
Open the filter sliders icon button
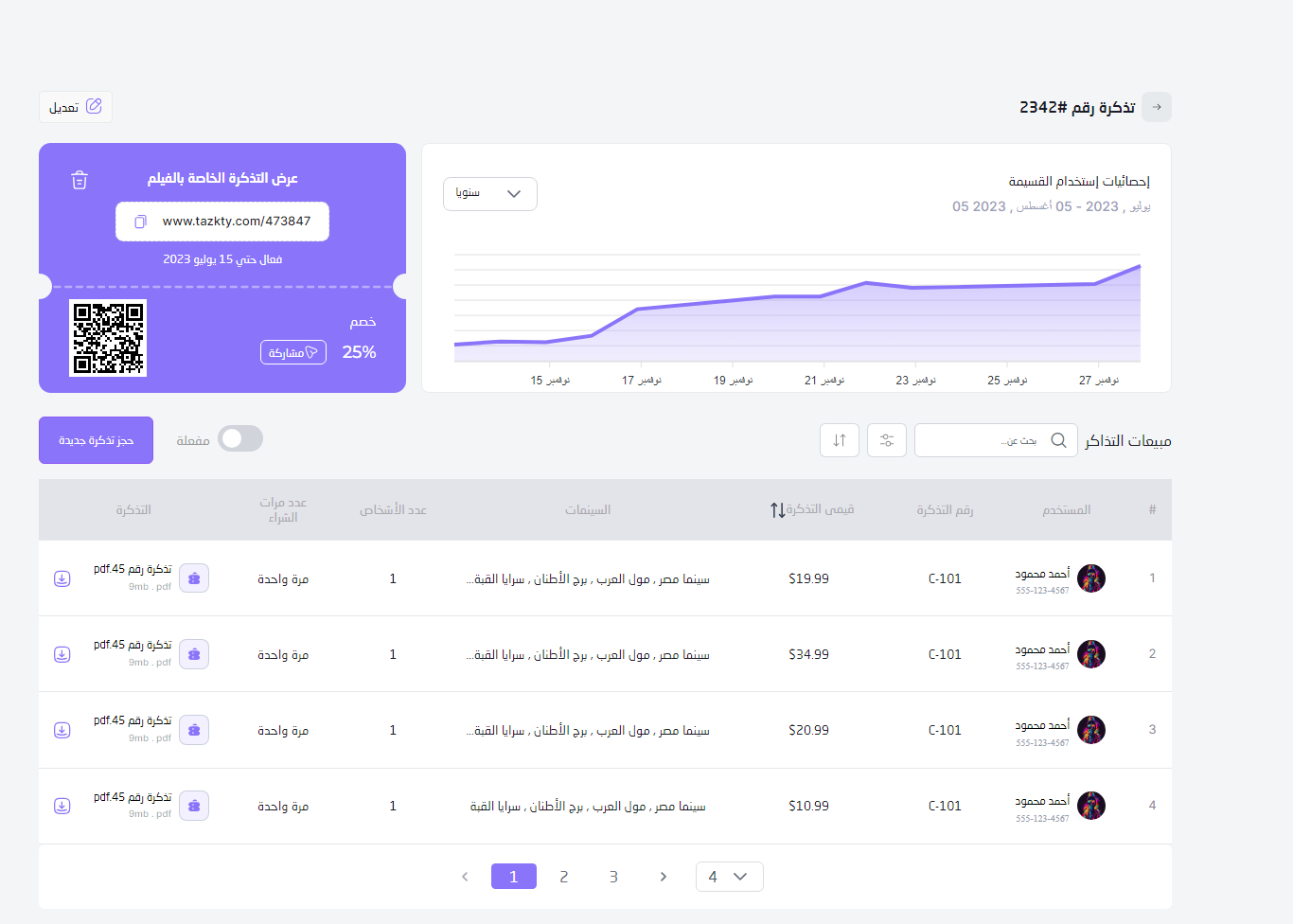[x=887, y=440]
